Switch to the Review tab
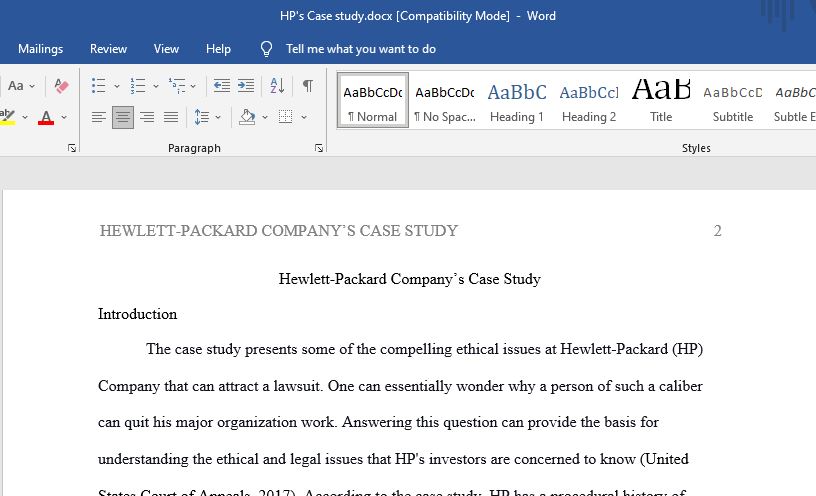The height and width of the screenshot is (496, 816). (108, 49)
